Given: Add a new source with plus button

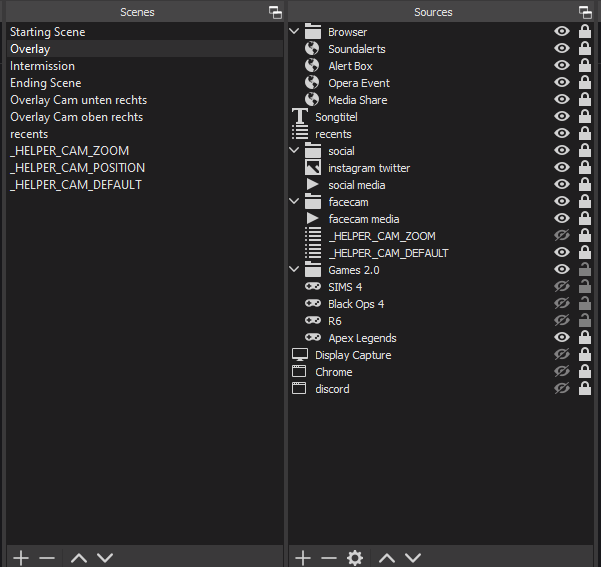Looking at the screenshot, I should pos(303,557).
